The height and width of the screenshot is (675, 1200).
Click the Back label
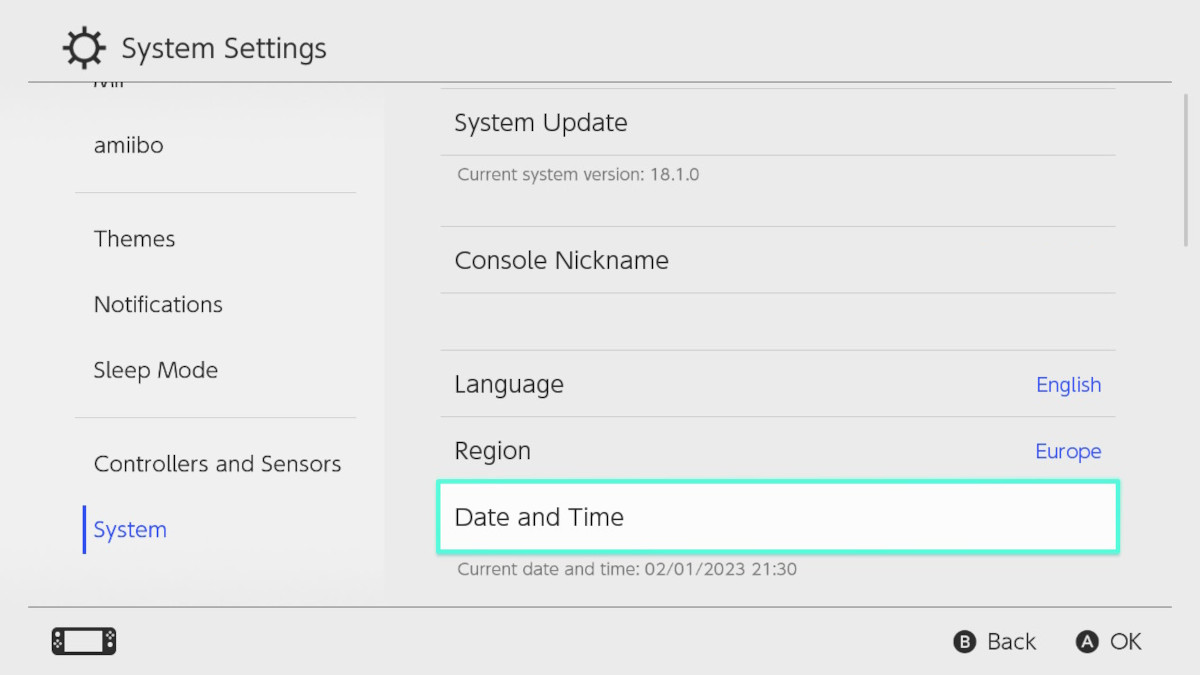[1011, 642]
